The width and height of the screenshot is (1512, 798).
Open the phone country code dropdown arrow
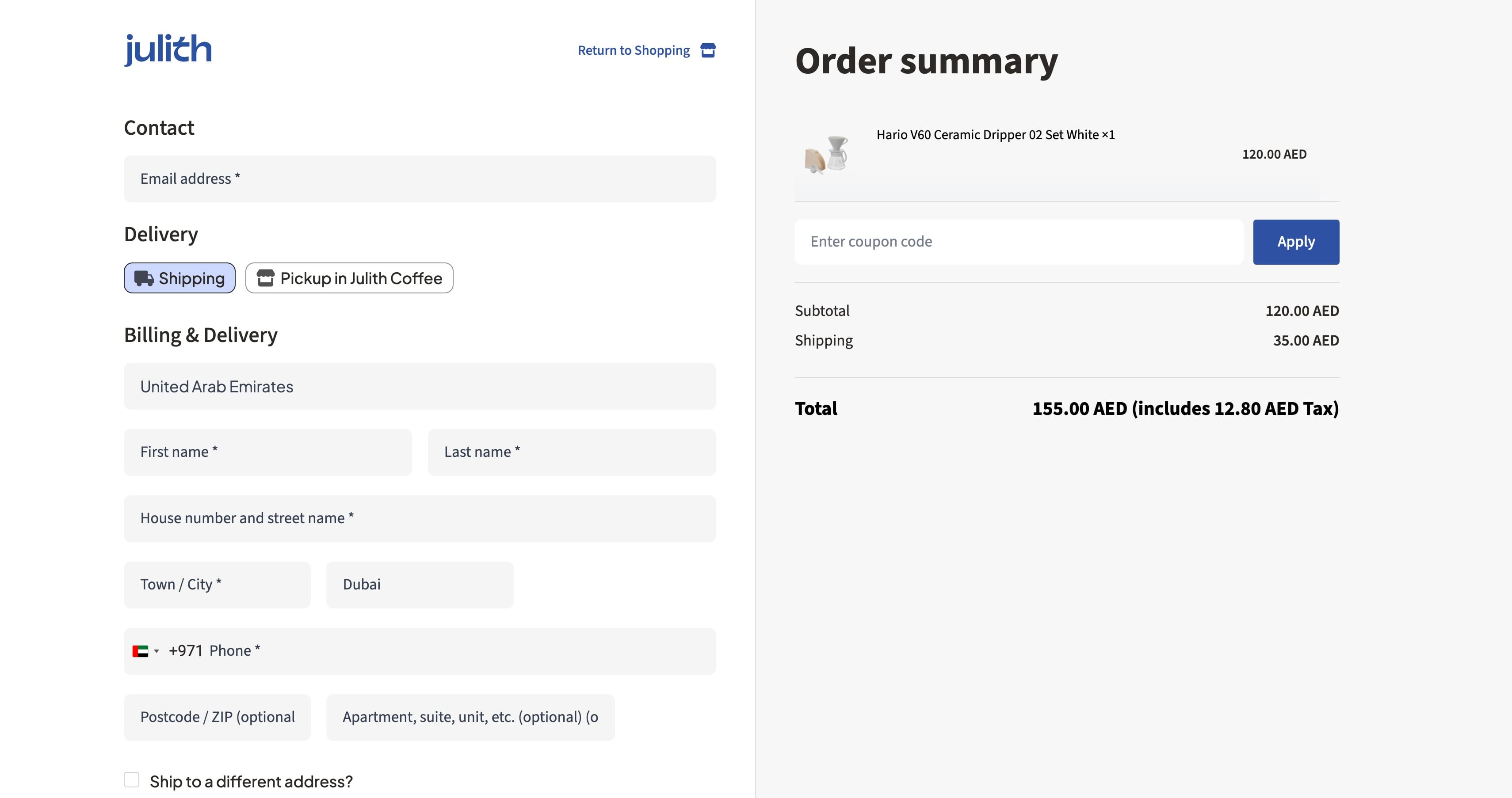pos(157,651)
